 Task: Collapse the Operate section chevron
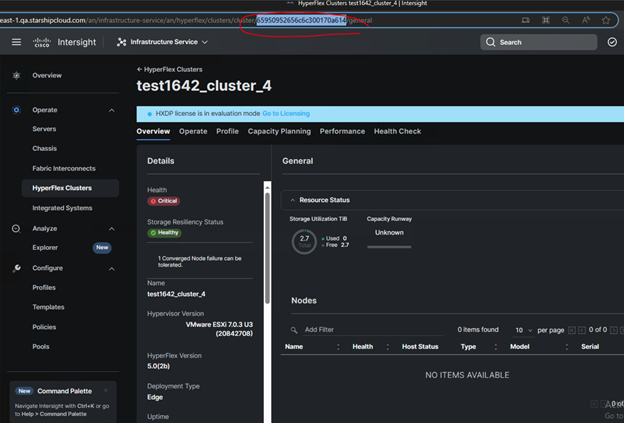pos(112,110)
